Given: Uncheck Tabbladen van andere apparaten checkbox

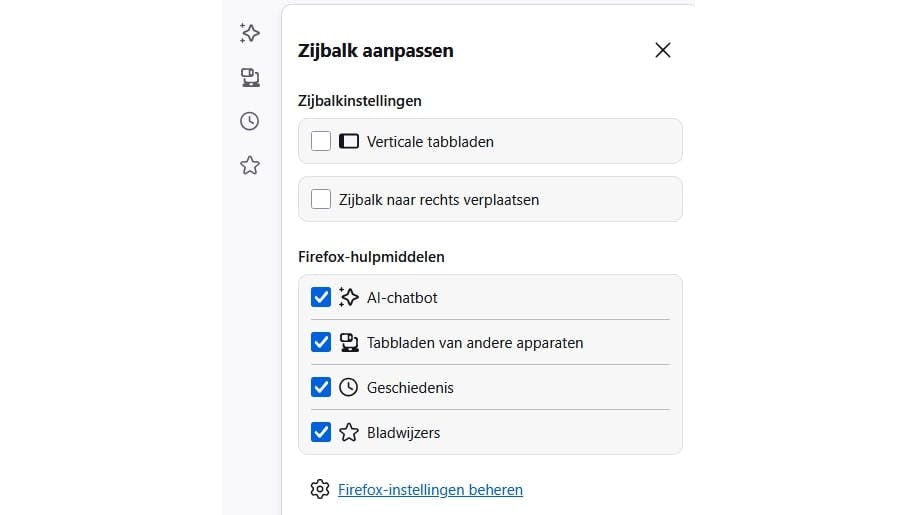Looking at the screenshot, I should pos(321,342).
